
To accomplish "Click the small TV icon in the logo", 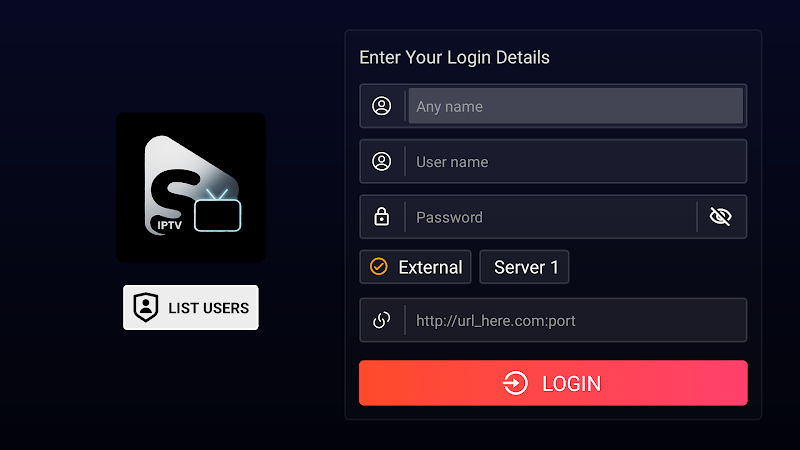I will click(217, 211).
